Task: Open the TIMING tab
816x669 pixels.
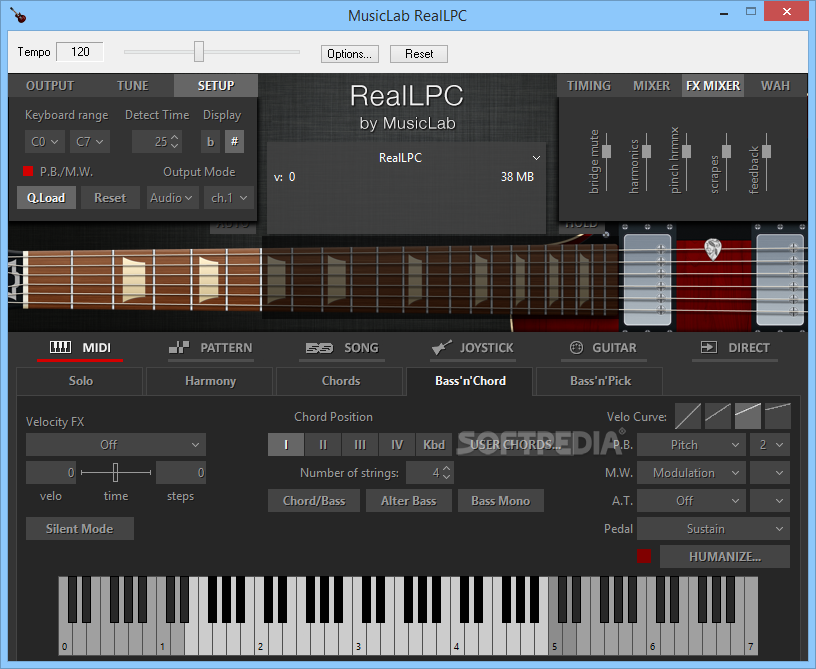Action: point(589,86)
